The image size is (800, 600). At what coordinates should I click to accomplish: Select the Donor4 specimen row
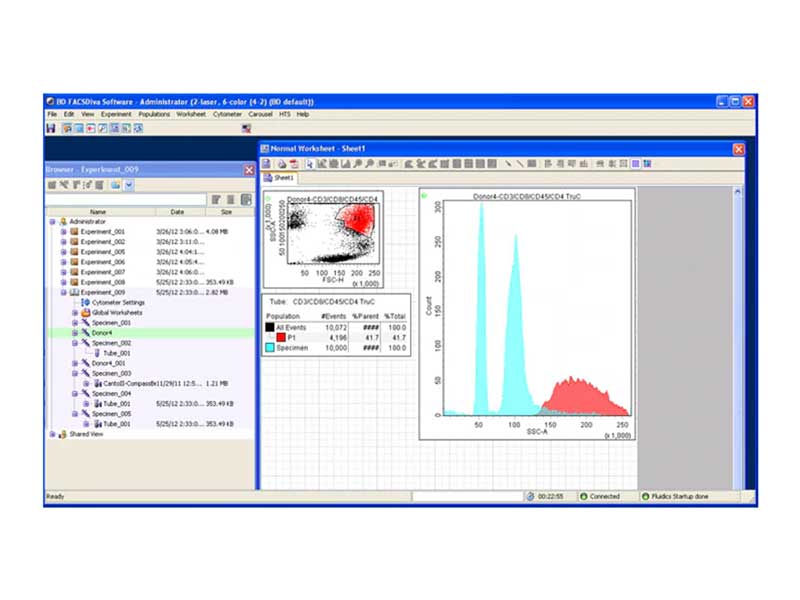101,333
